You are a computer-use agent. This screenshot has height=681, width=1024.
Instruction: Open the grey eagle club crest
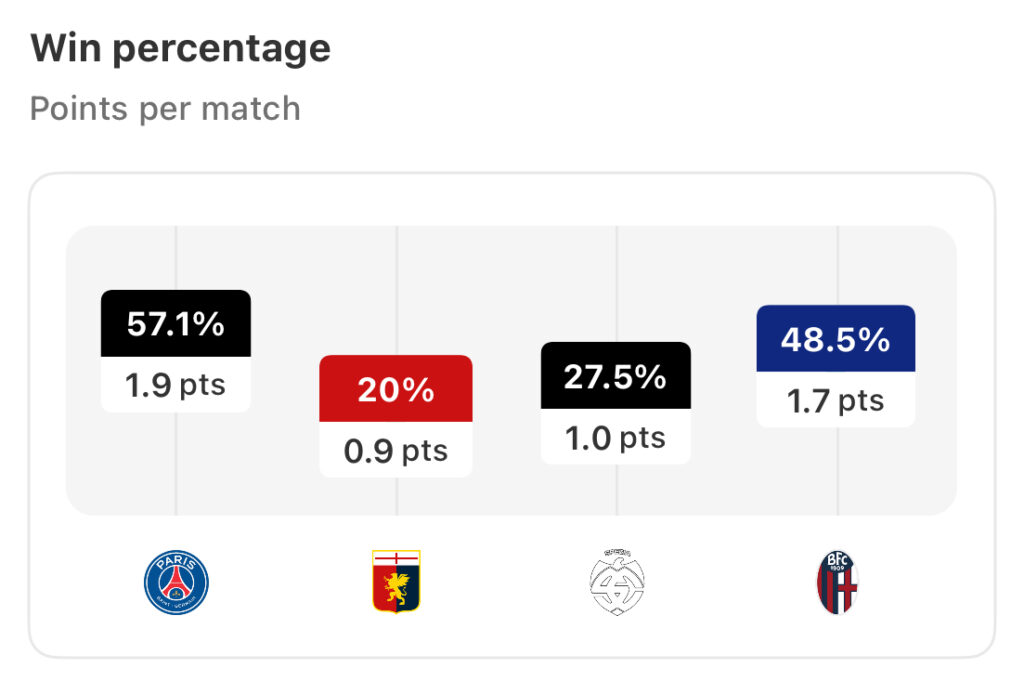pyautogui.click(x=616, y=582)
